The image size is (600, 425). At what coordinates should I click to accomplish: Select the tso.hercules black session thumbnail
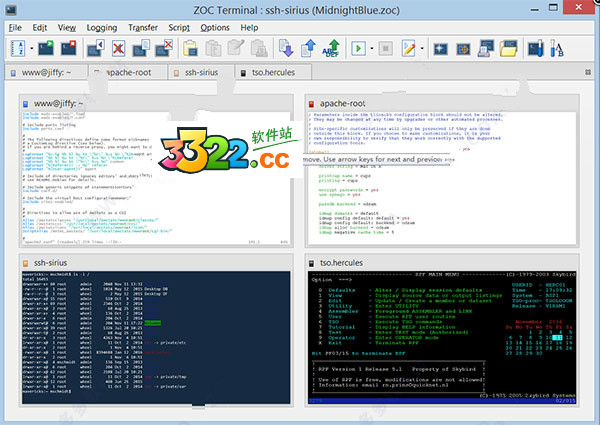click(442, 337)
